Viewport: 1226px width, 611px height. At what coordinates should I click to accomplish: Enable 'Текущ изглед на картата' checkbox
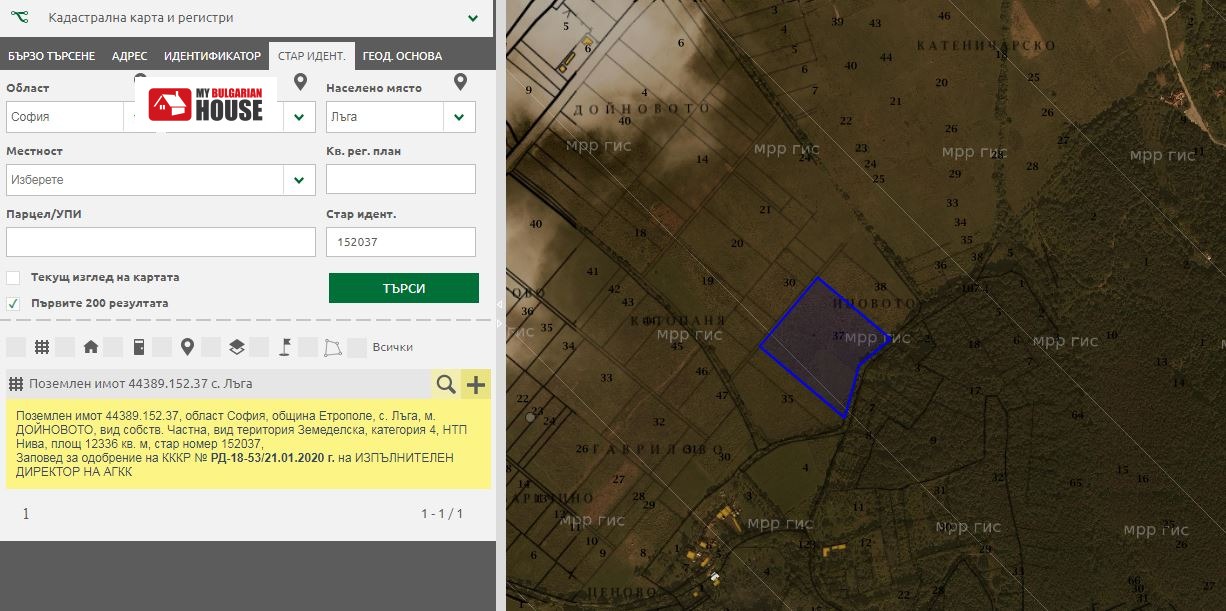coord(13,278)
